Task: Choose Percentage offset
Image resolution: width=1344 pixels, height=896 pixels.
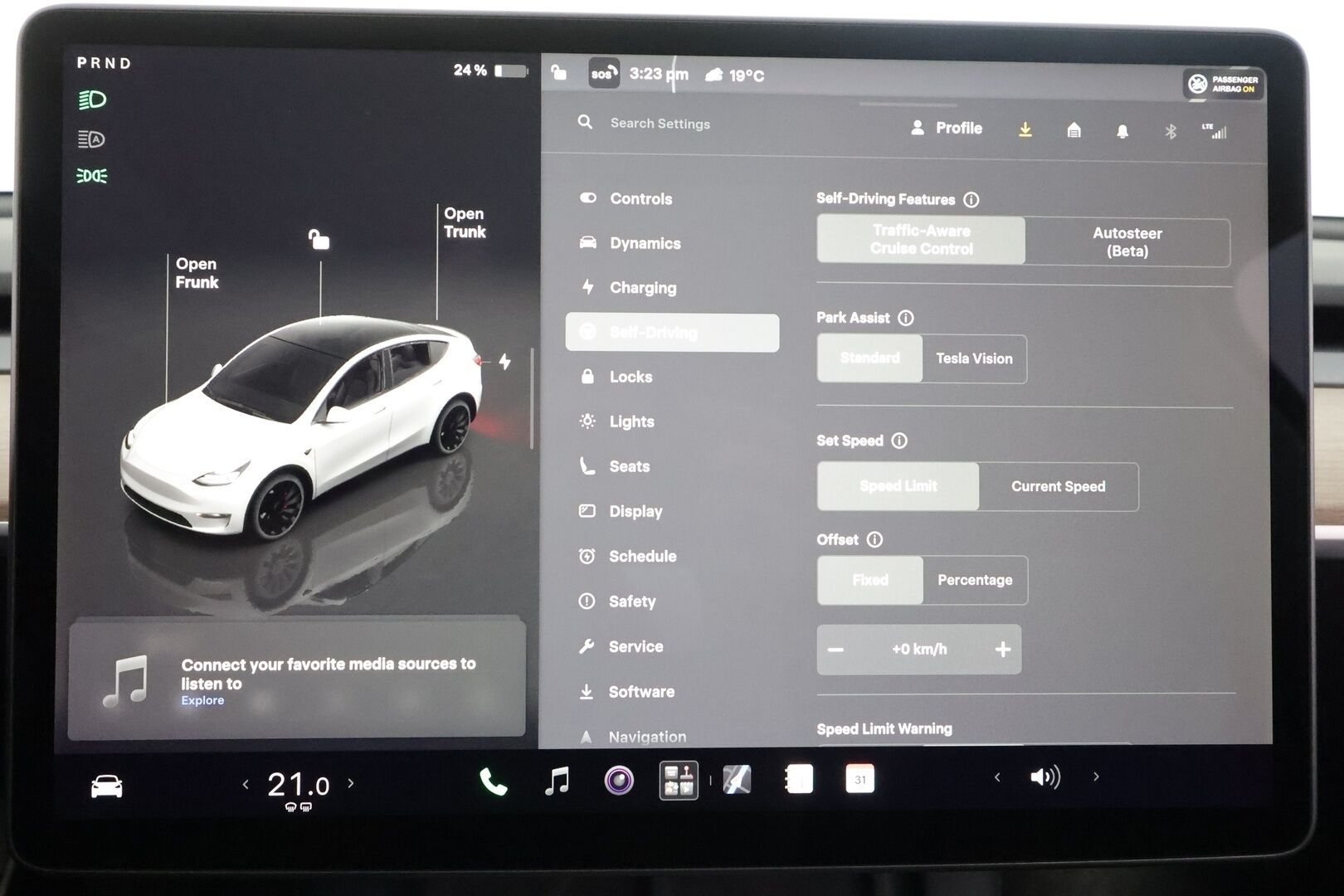Action: point(975,580)
